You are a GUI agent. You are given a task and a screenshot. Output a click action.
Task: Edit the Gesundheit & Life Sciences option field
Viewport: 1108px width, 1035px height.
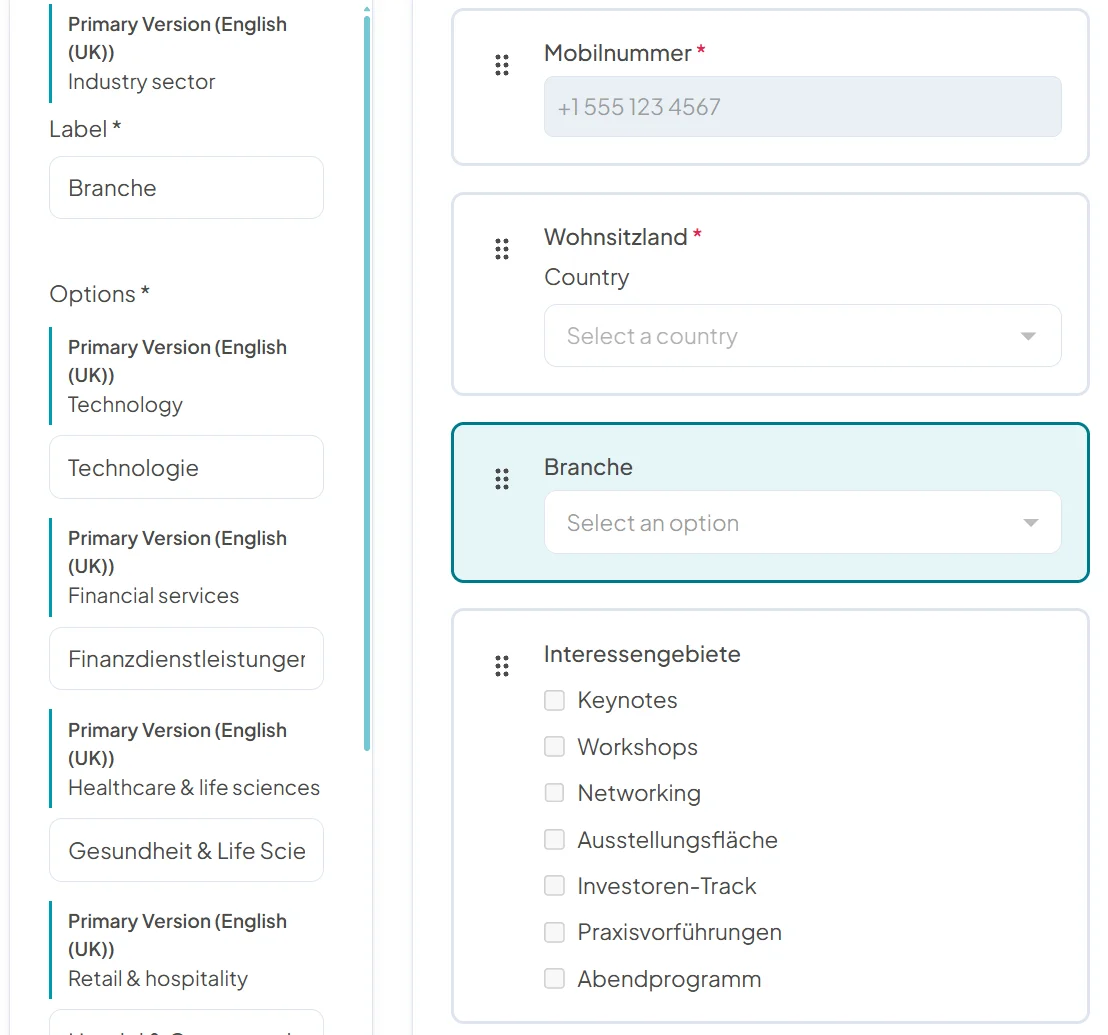187,850
